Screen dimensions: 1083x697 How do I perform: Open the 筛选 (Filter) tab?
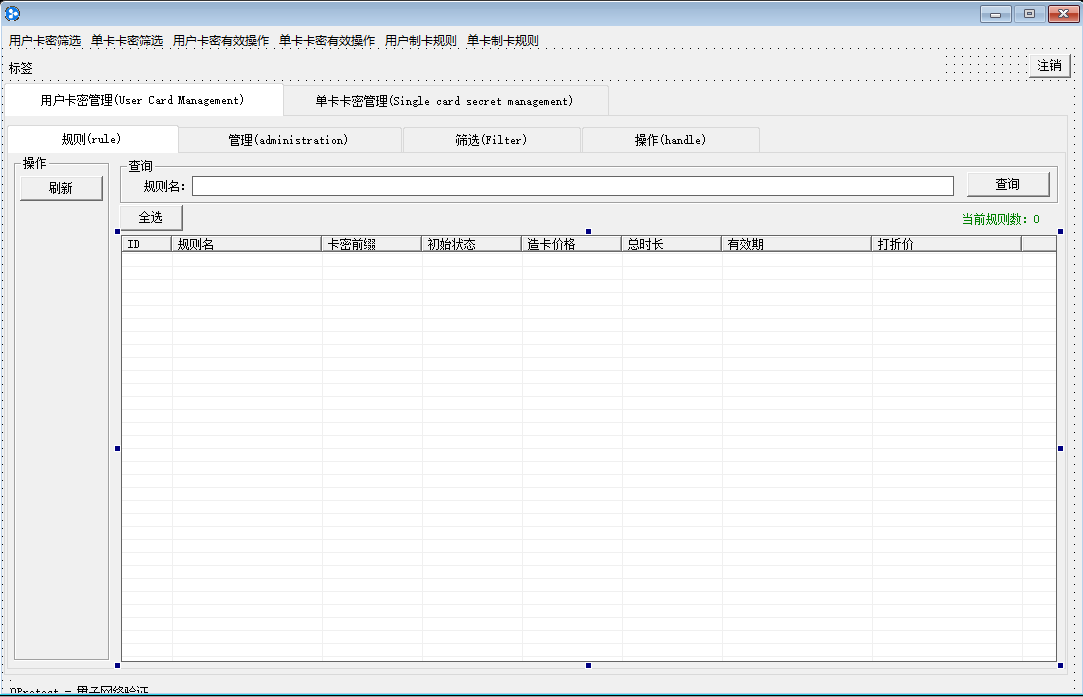(491, 140)
